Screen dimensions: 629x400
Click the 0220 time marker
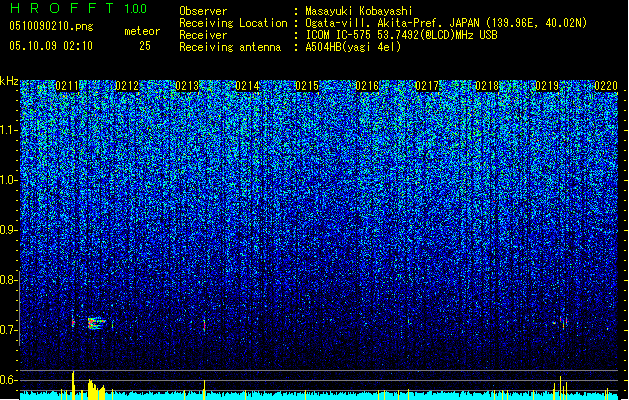click(x=606, y=86)
